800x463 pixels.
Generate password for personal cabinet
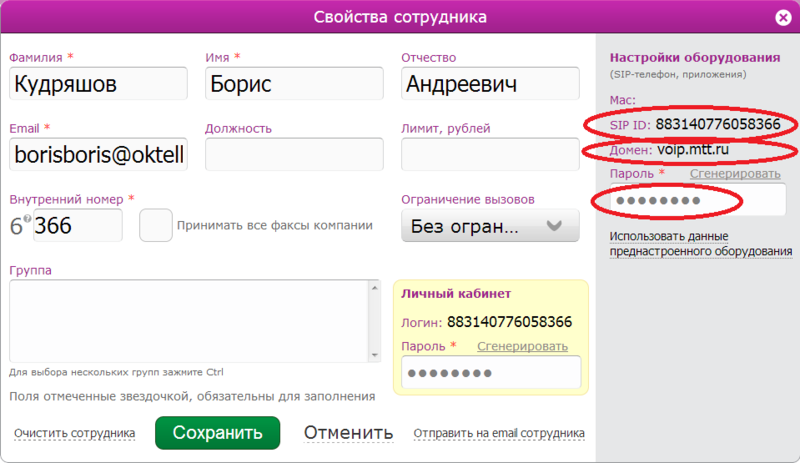click(x=522, y=346)
